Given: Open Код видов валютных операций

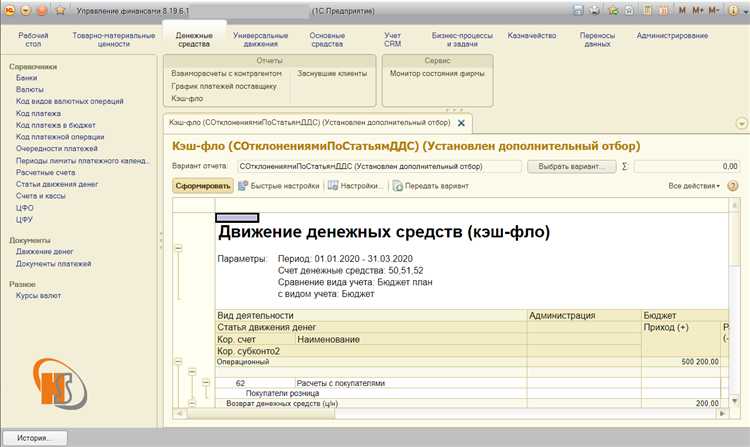Looking at the screenshot, I should click(69, 101).
